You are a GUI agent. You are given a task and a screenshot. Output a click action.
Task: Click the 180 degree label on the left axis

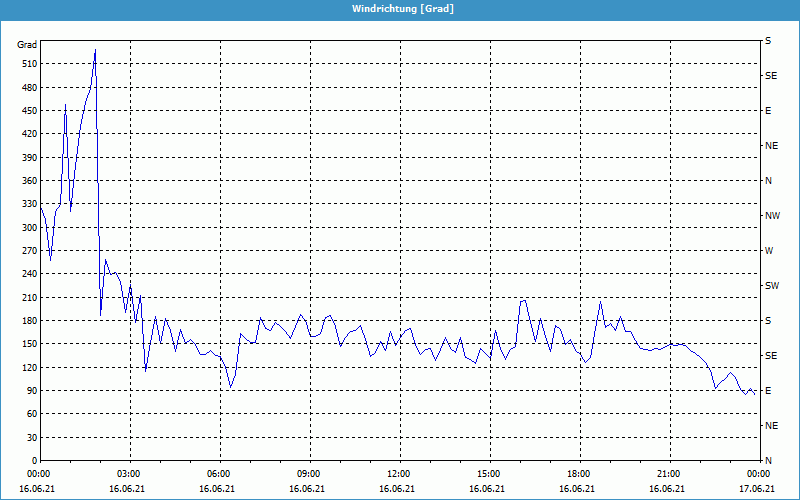tap(27, 321)
